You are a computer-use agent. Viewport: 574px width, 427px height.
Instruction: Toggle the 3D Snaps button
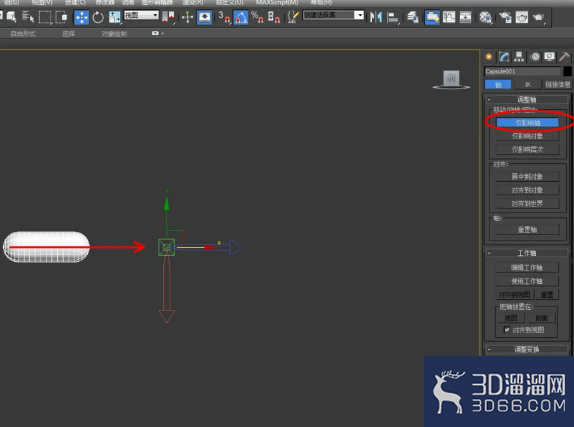click(224, 17)
